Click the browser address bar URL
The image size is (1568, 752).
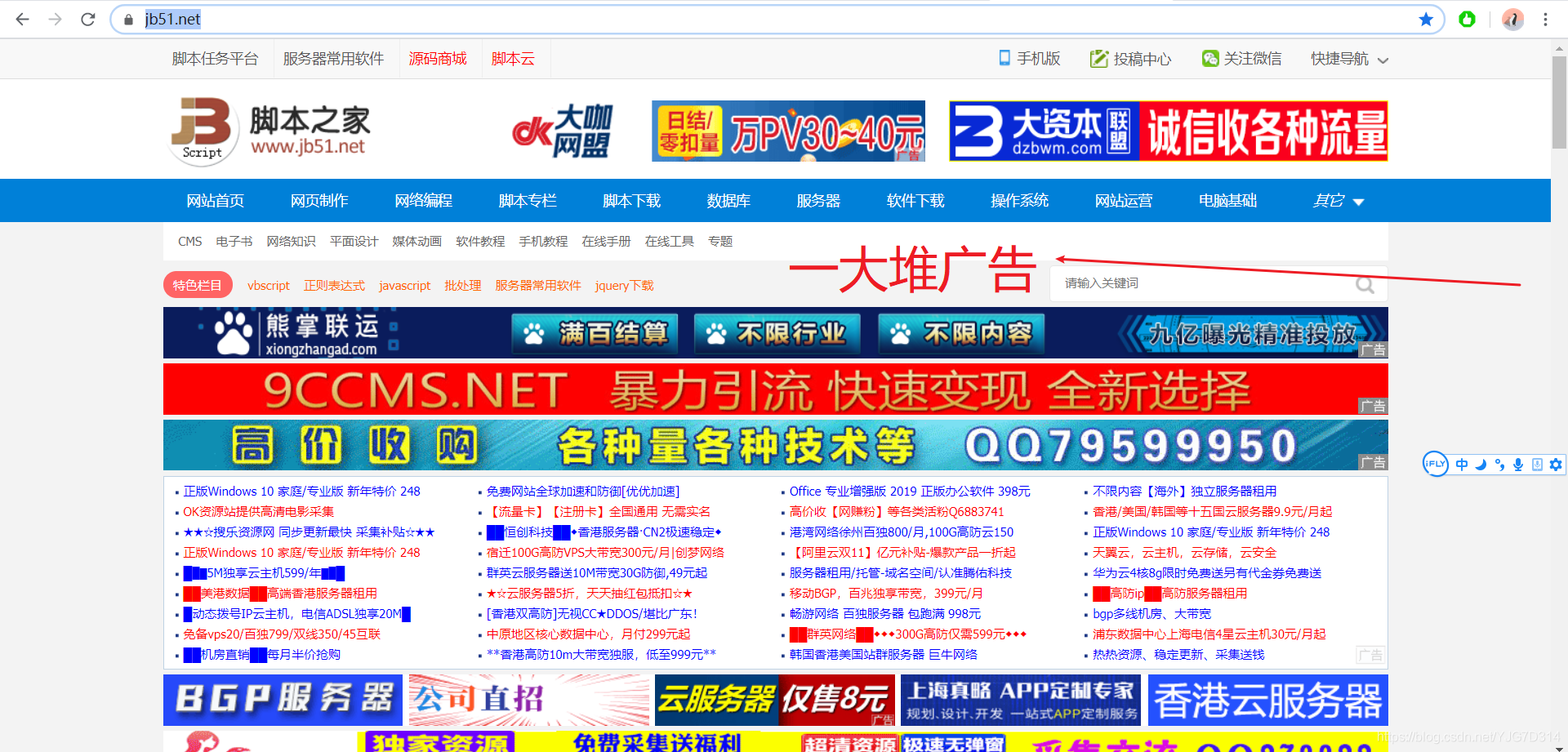pyautogui.click(x=173, y=19)
